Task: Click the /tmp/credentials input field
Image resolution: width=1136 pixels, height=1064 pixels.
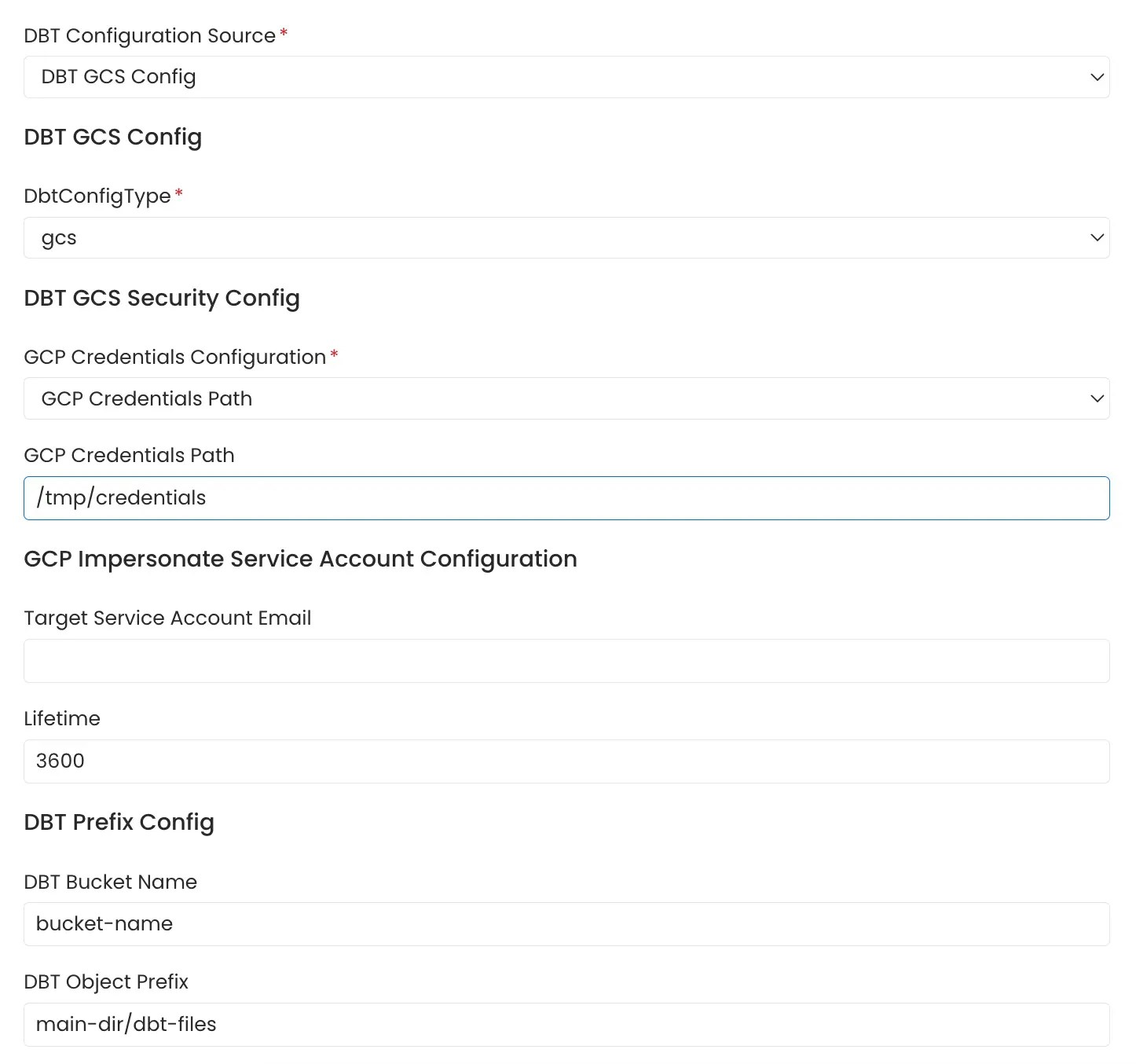Action: click(x=566, y=497)
